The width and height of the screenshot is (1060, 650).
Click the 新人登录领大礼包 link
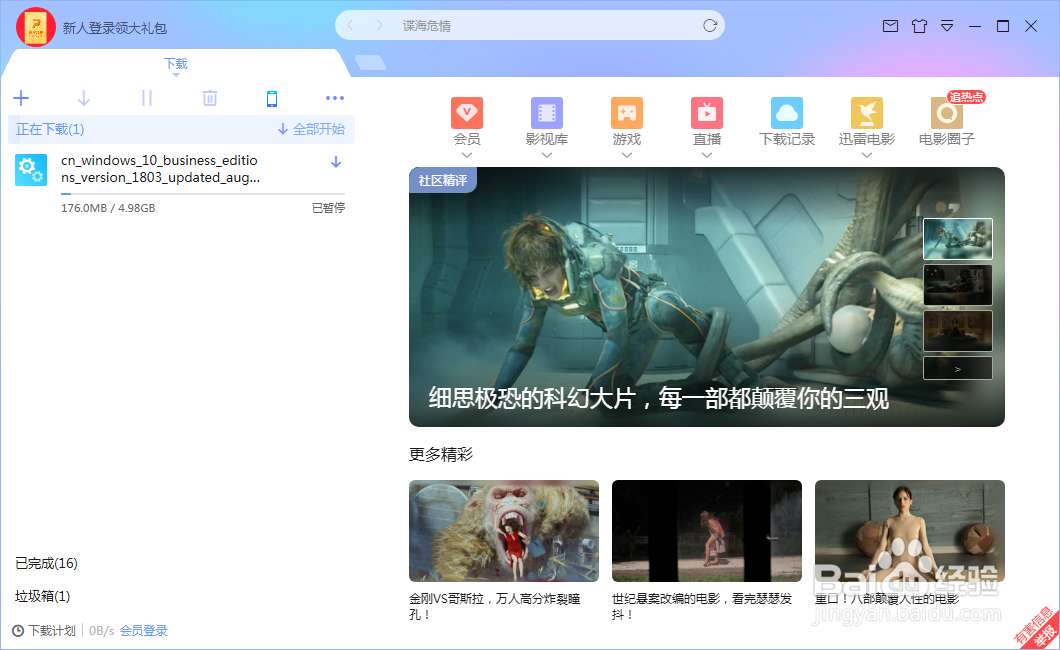pos(115,28)
